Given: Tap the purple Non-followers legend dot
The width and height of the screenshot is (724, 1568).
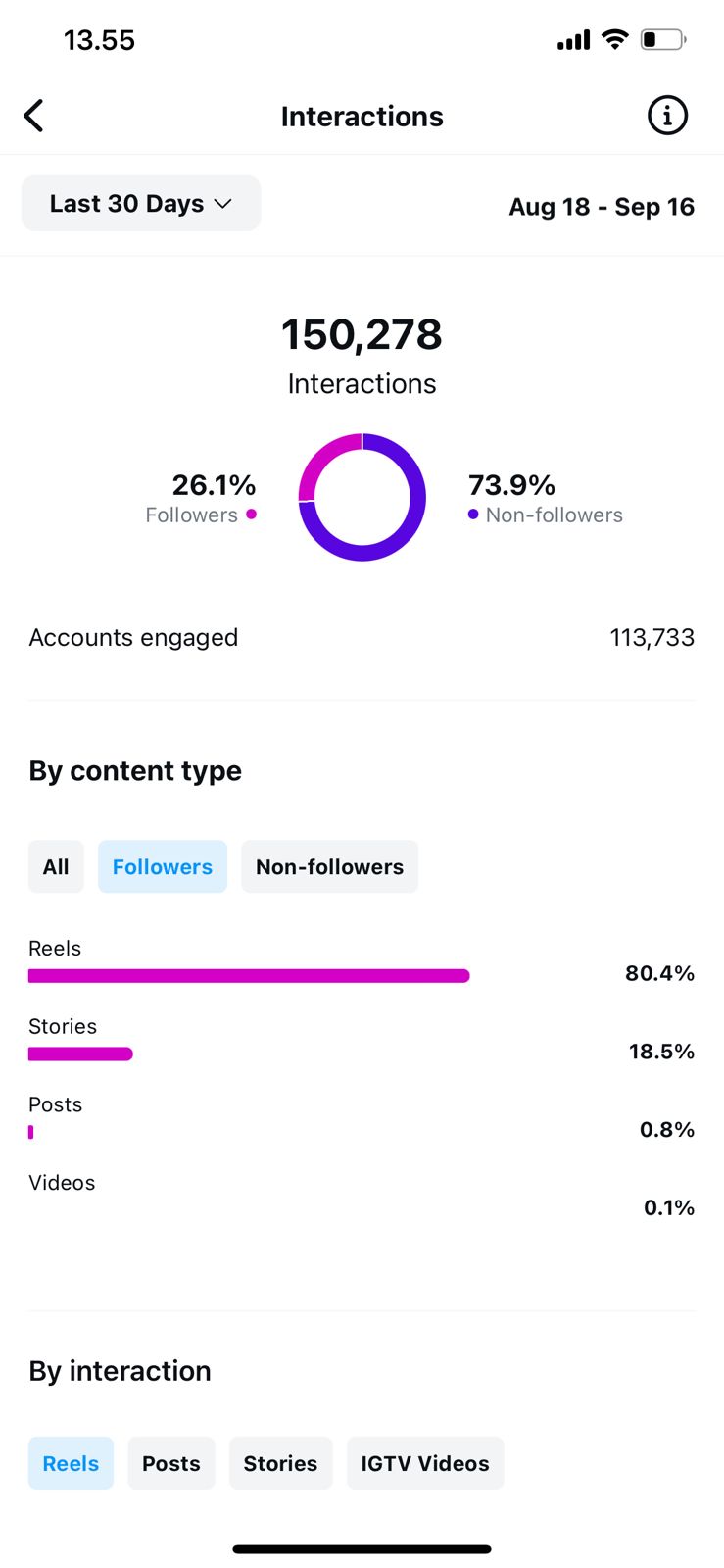Looking at the screenshot, I should (x=473, y=514).
